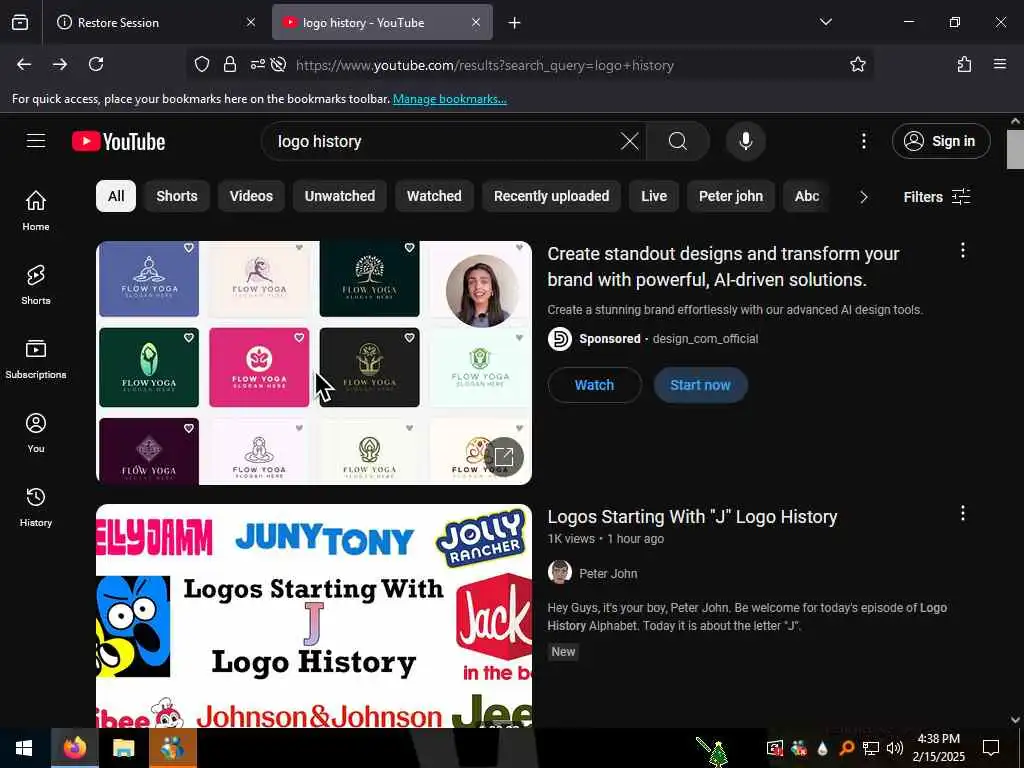Open the Peter John channel name link
The height and width of the screenshot is (768, 1024).
point(608,573)
